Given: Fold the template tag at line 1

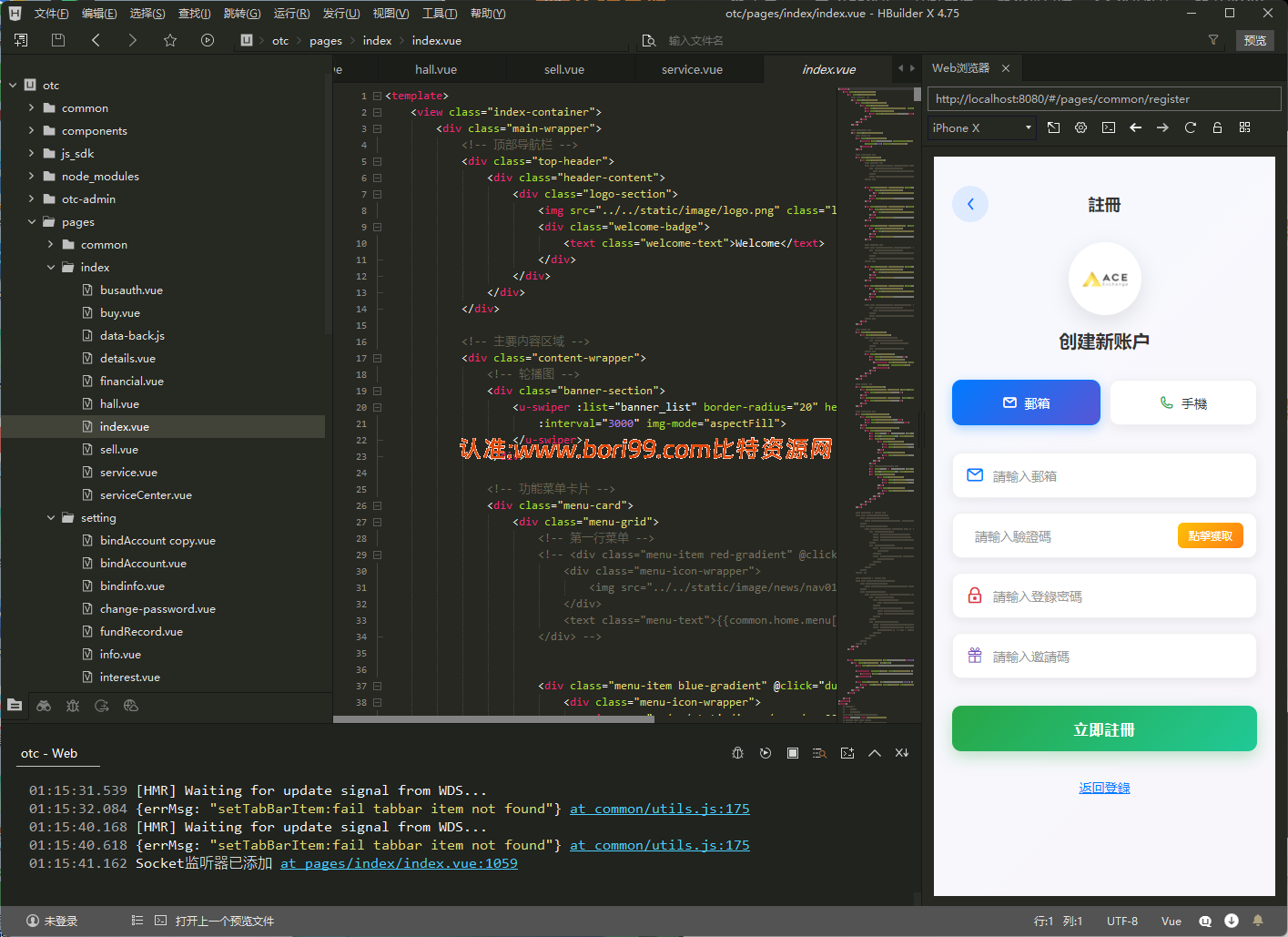Looking at the screenshot, I should click(377, 96).
